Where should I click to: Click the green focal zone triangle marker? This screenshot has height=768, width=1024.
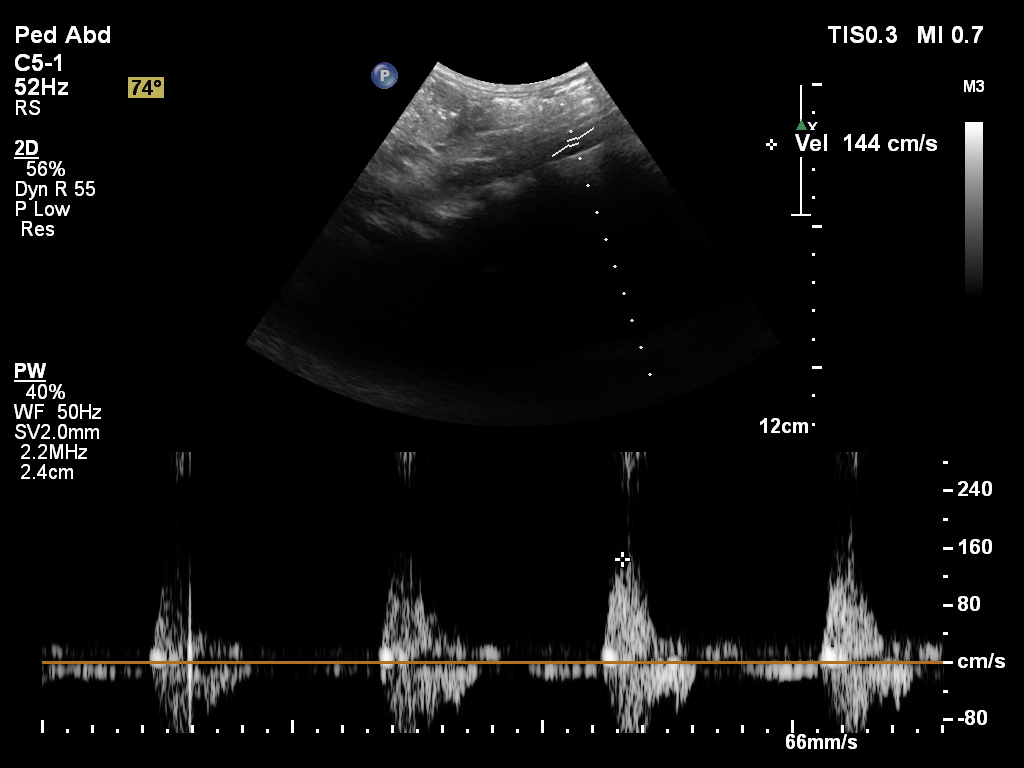click(x=800, y=125)
